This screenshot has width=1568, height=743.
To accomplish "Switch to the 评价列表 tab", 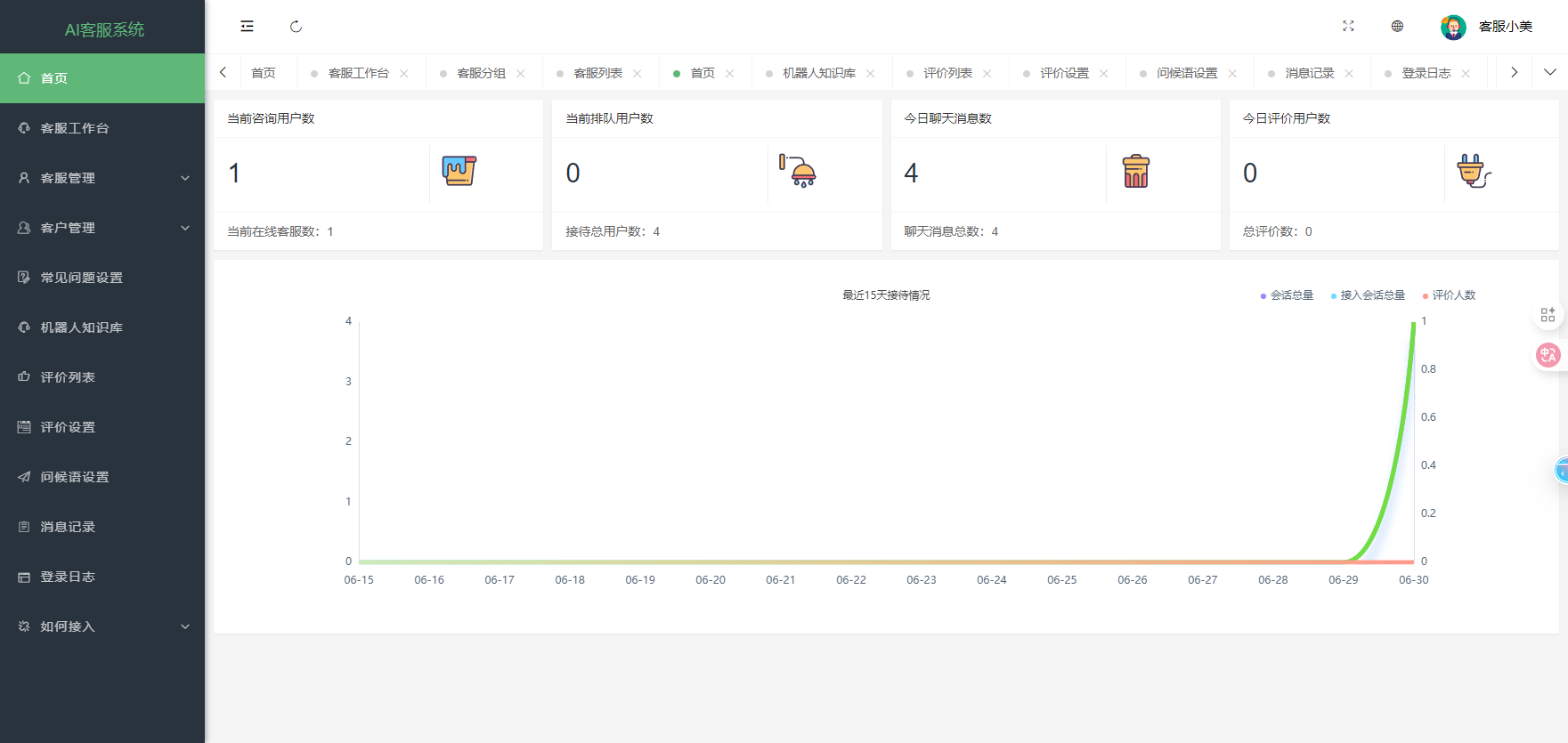I will click(x=947, y=73).
